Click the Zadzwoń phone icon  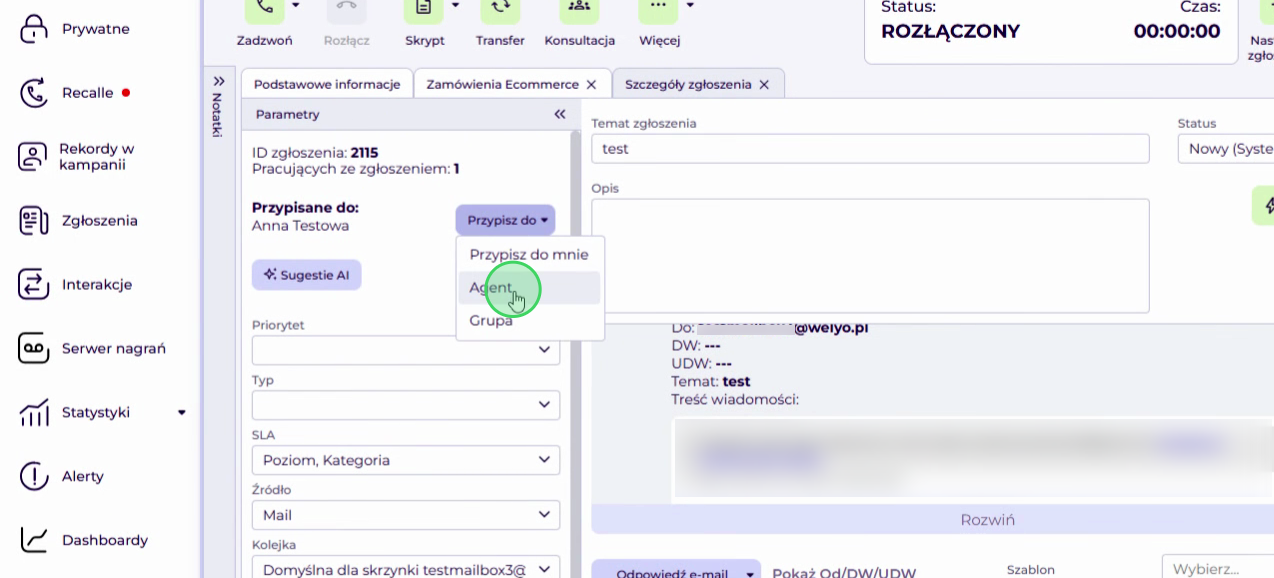click(x=264, y=8)
